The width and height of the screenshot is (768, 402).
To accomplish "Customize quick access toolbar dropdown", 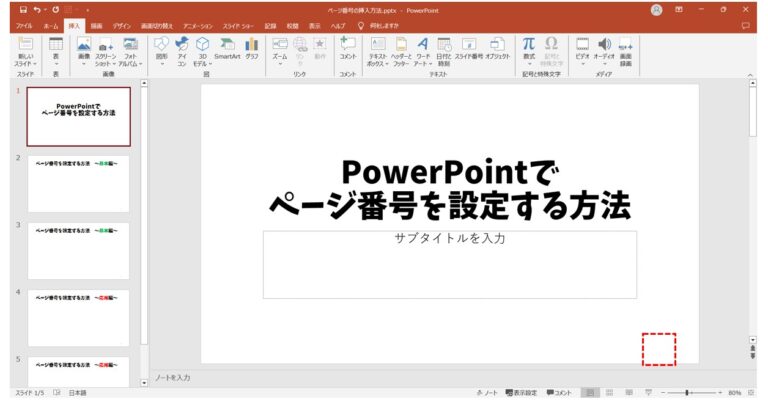I will [x=88, y=10].
